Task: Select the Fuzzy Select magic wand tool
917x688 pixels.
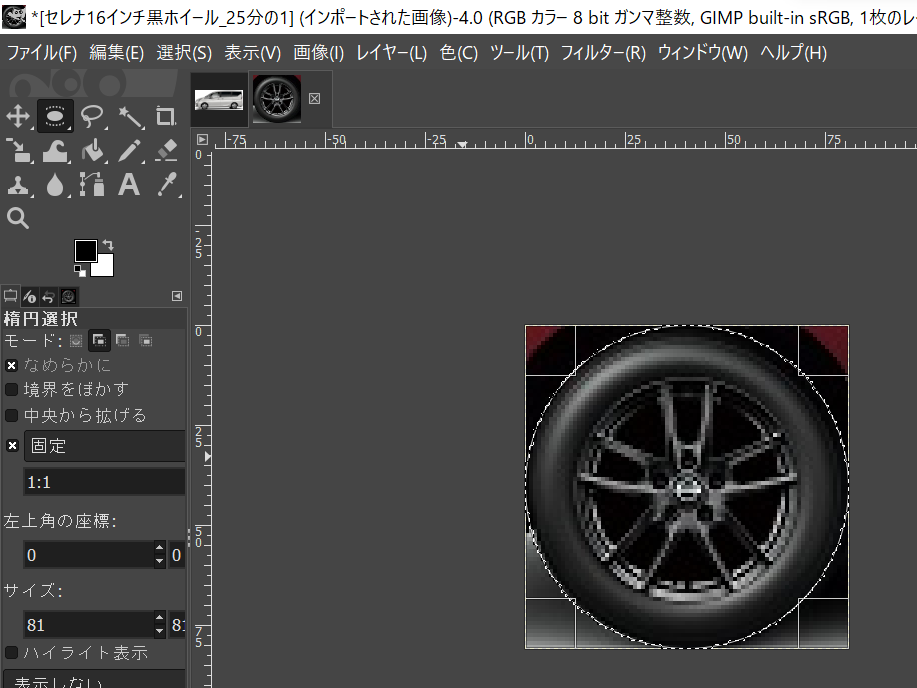Action: click(130, 117)
